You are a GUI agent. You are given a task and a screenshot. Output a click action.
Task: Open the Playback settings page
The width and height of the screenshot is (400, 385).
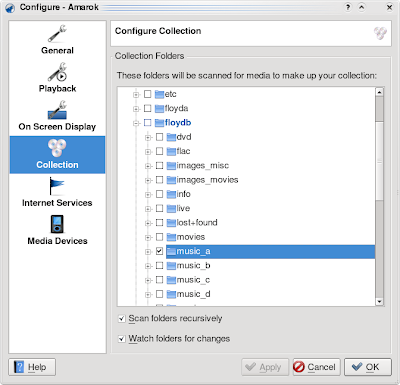coord(57,78)
